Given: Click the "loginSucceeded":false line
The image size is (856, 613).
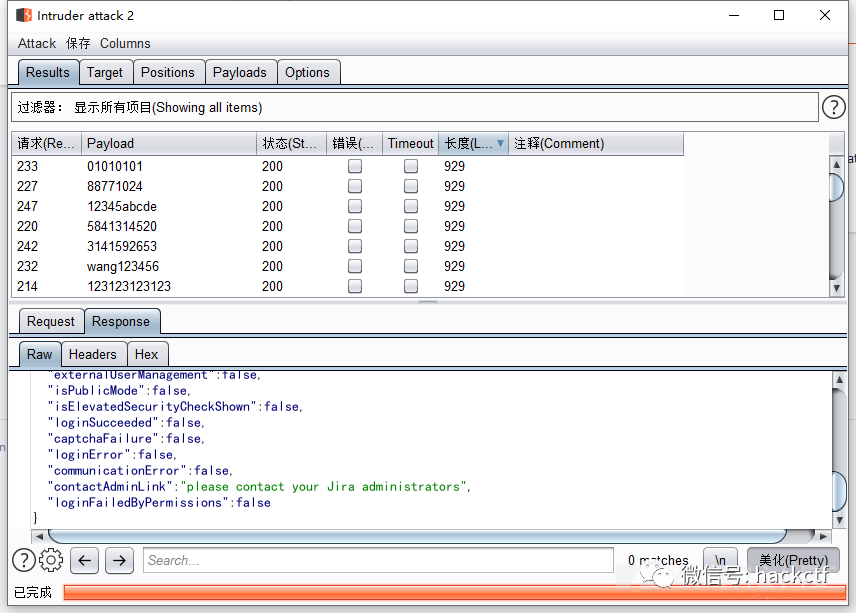Looking at the screenshot, I should [126, 422].
